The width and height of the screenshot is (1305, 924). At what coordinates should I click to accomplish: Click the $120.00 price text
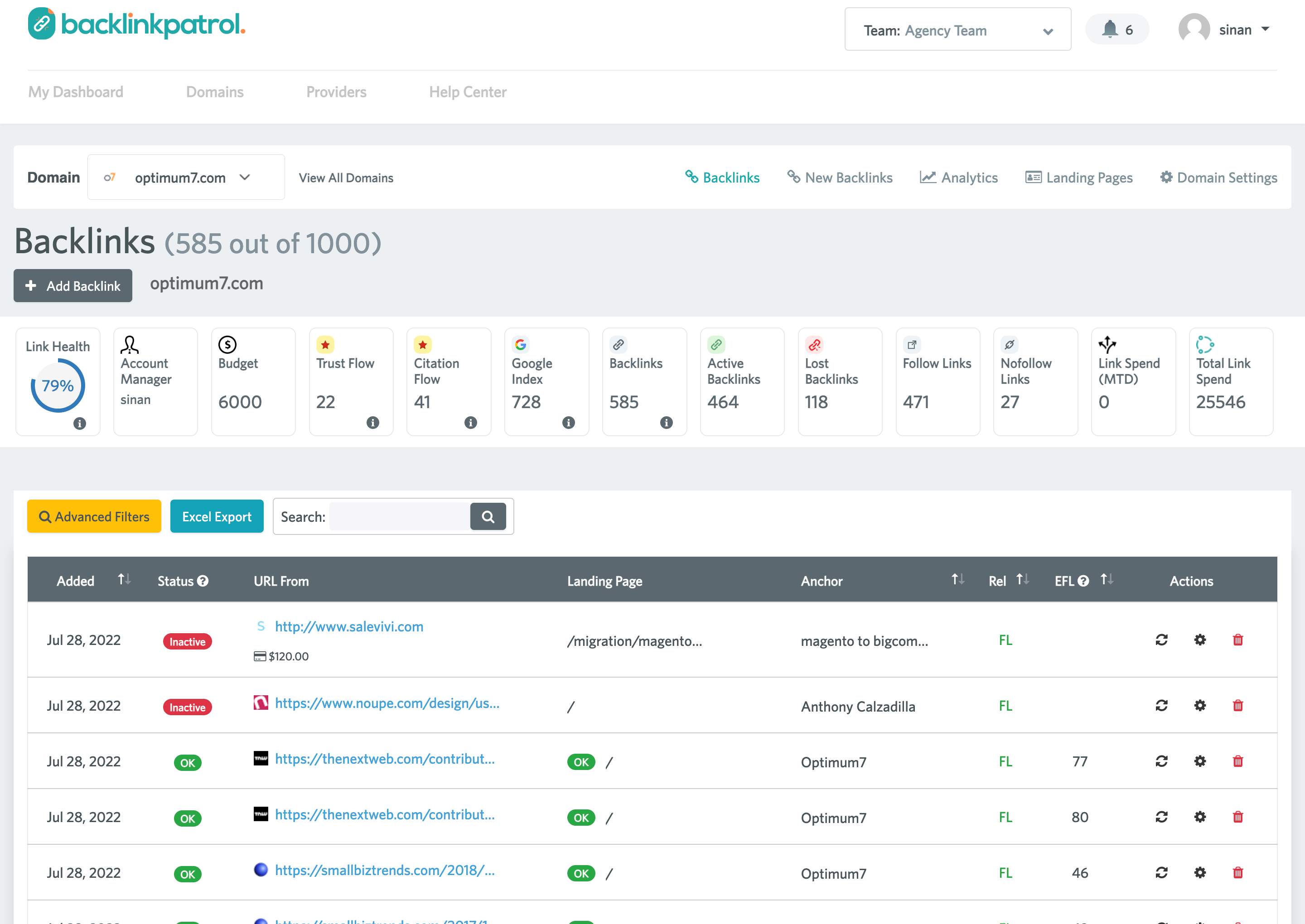tap(289, 657)
